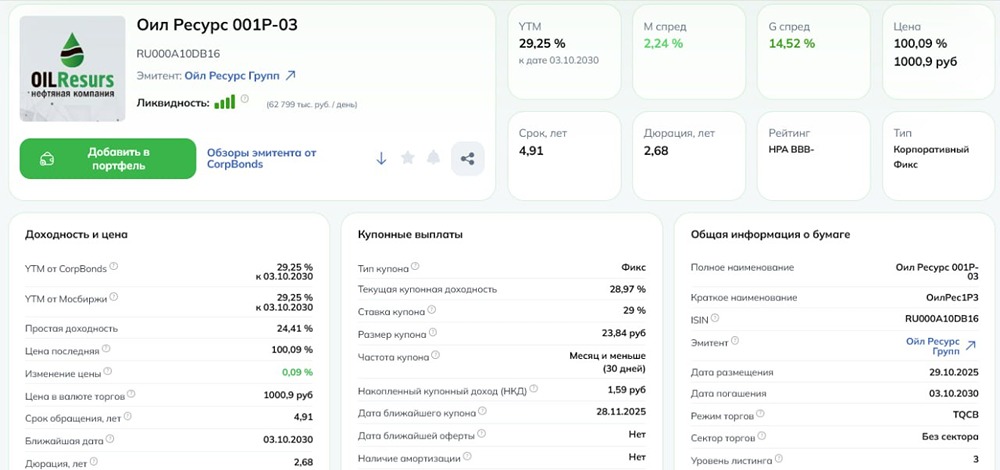Open help icon next to Изменение цены

[108, 371]
